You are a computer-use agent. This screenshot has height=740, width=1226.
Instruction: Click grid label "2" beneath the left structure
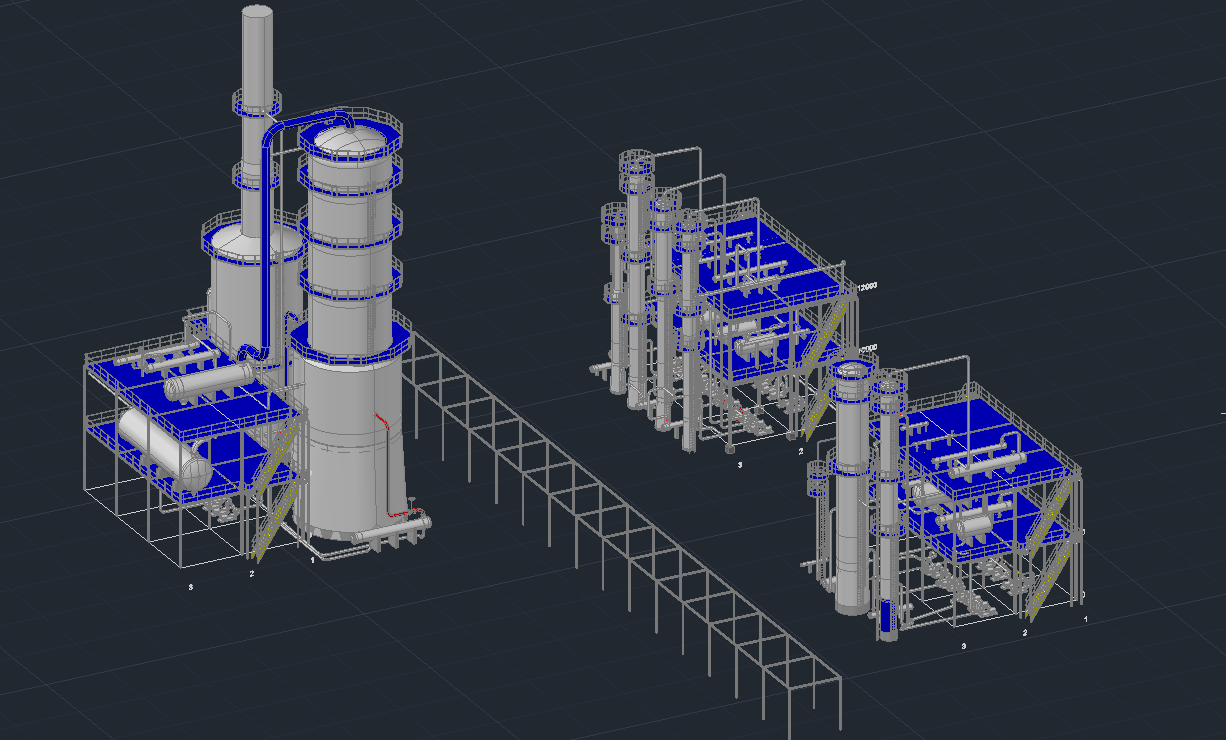252,573
